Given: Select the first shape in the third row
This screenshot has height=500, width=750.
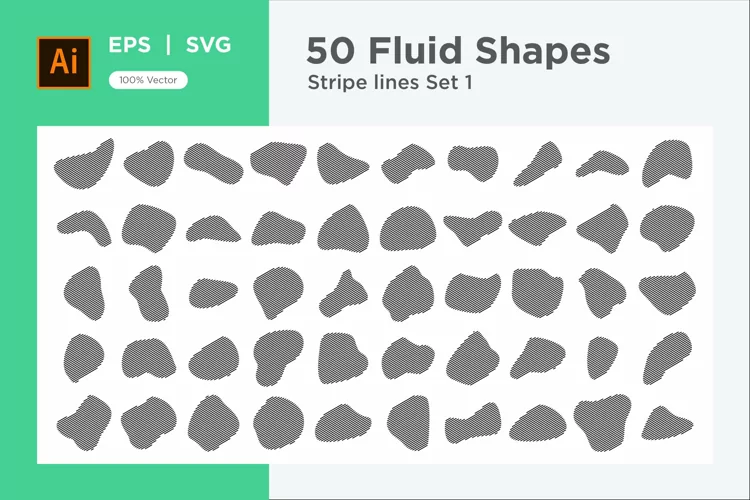Looking at the screenshot, I should tap(84, 293).
